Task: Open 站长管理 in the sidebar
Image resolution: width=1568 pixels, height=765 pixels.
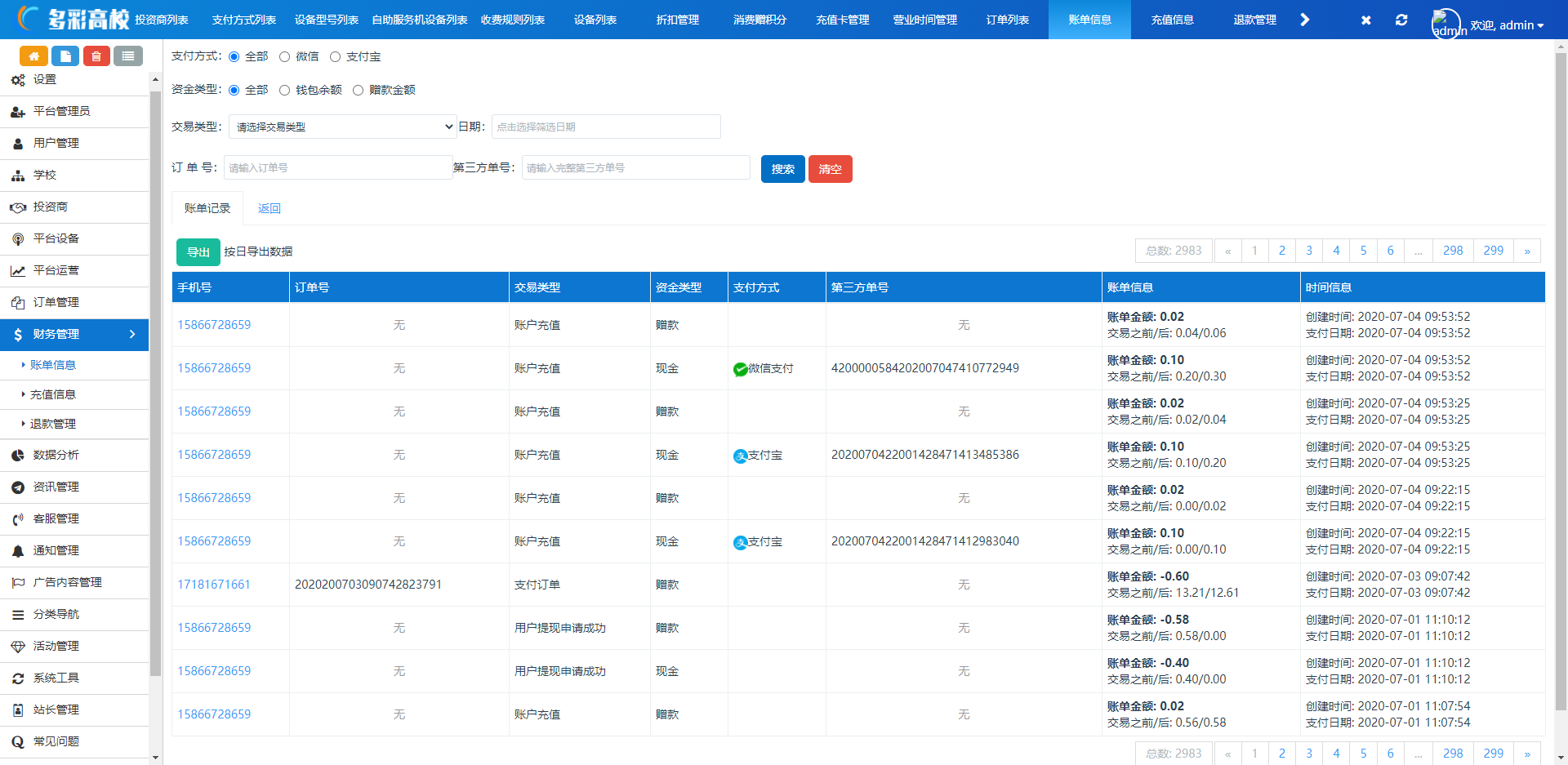Action: [74, 710]
